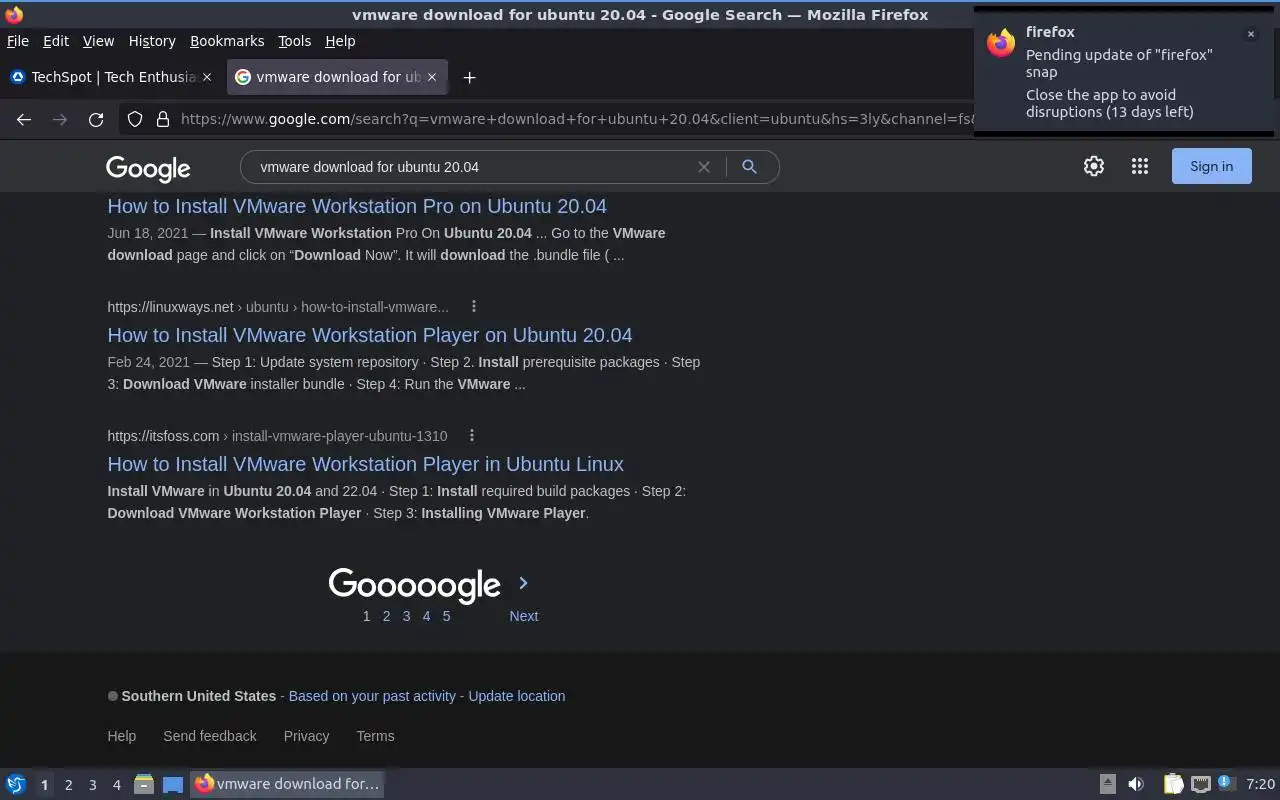Switch to virtual desktop 2

[68, 785]
